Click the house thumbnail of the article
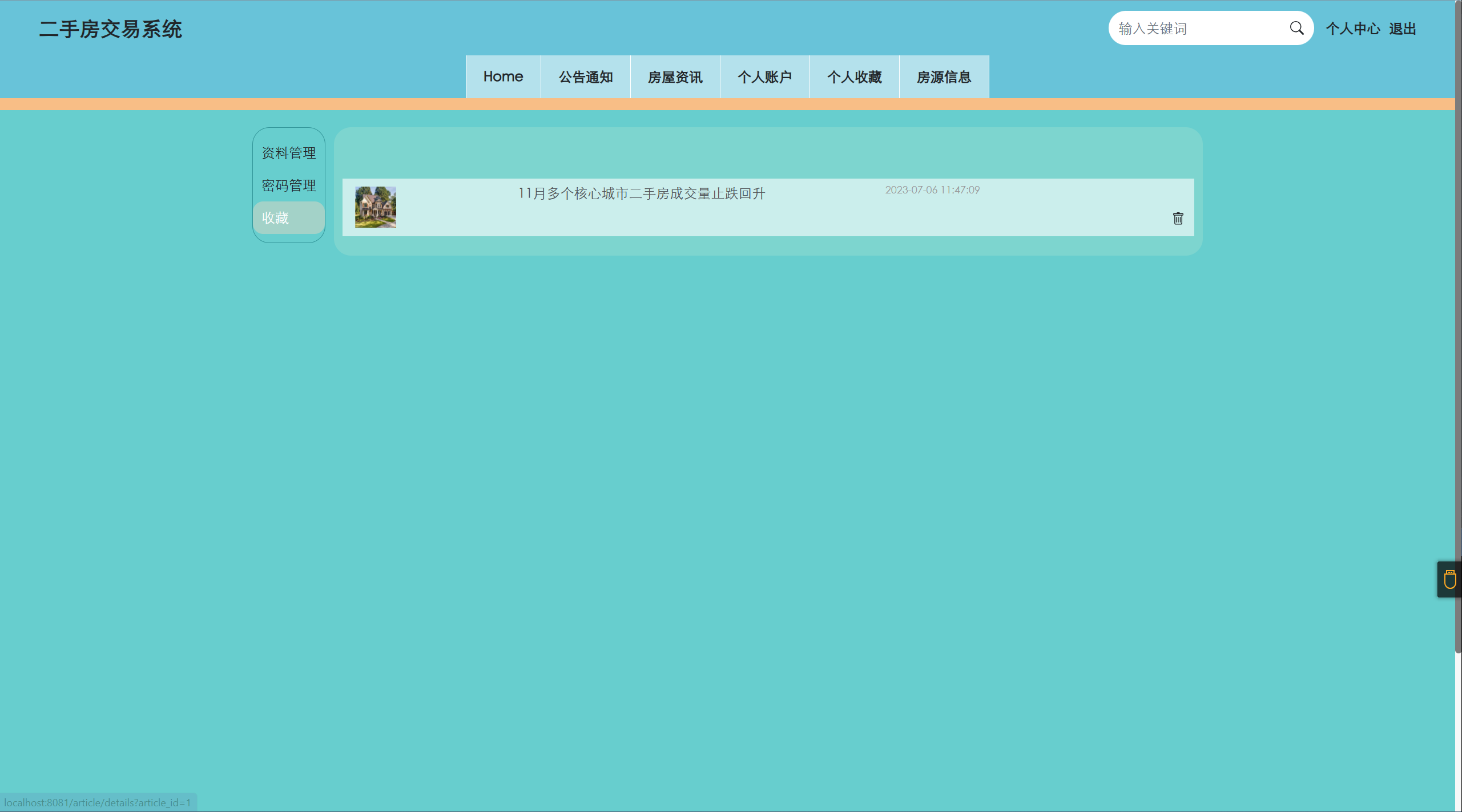Image resolution: width=1462 pixels, height=812 pixels. (375, 207)
